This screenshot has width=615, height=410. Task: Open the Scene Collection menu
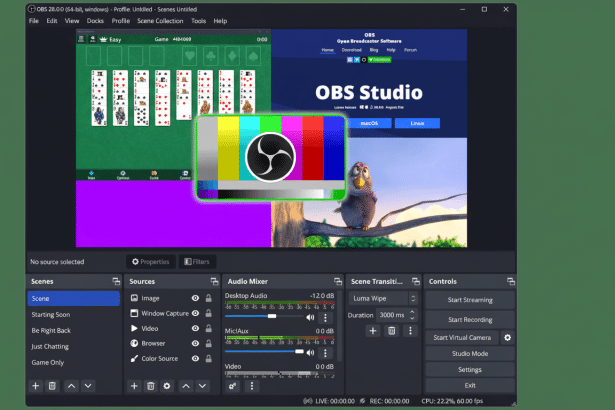(160, 21)
